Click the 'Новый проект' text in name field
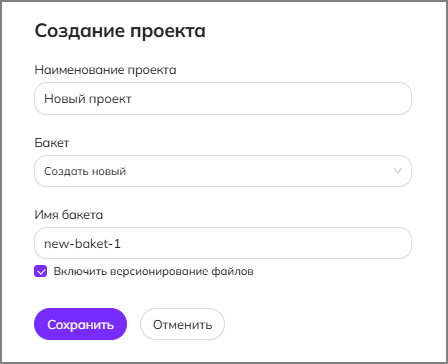Screen dimensions: 448x364 88,99
